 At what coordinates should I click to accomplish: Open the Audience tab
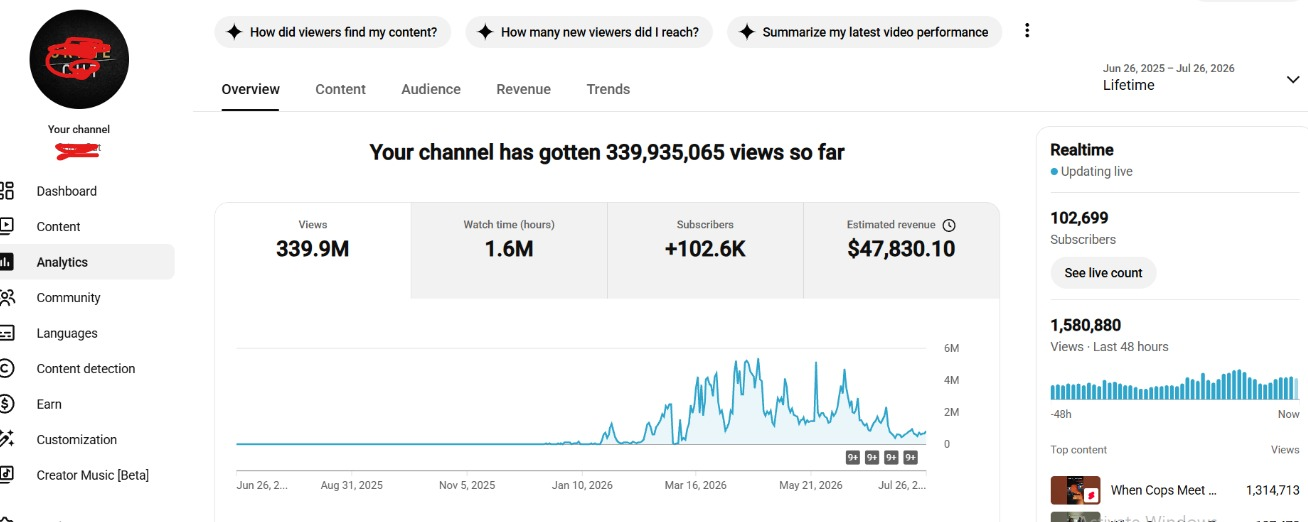[431, 89]
